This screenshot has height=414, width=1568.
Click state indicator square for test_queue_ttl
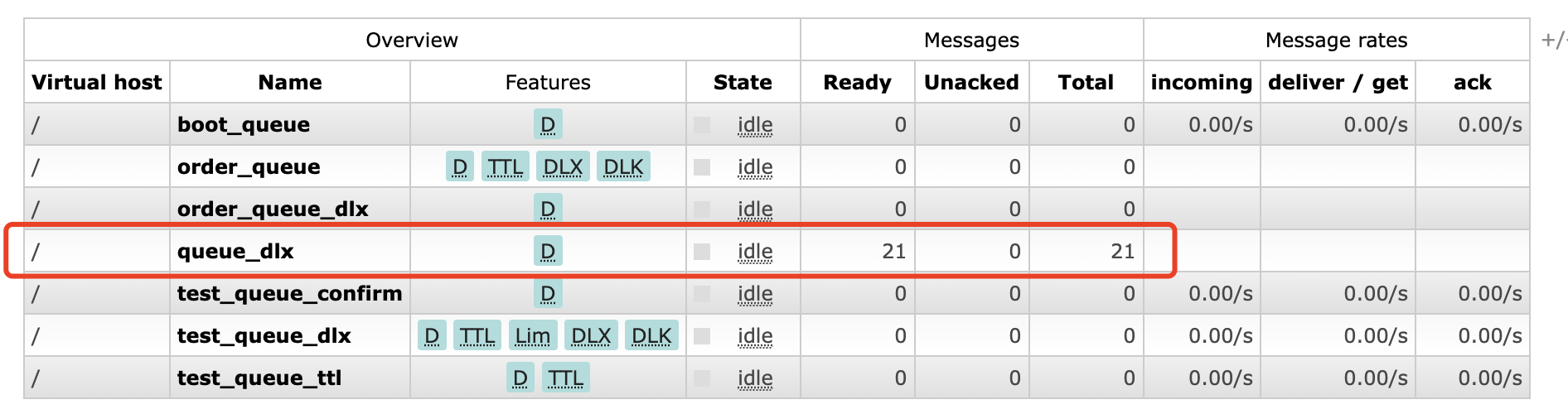(702, 378)
